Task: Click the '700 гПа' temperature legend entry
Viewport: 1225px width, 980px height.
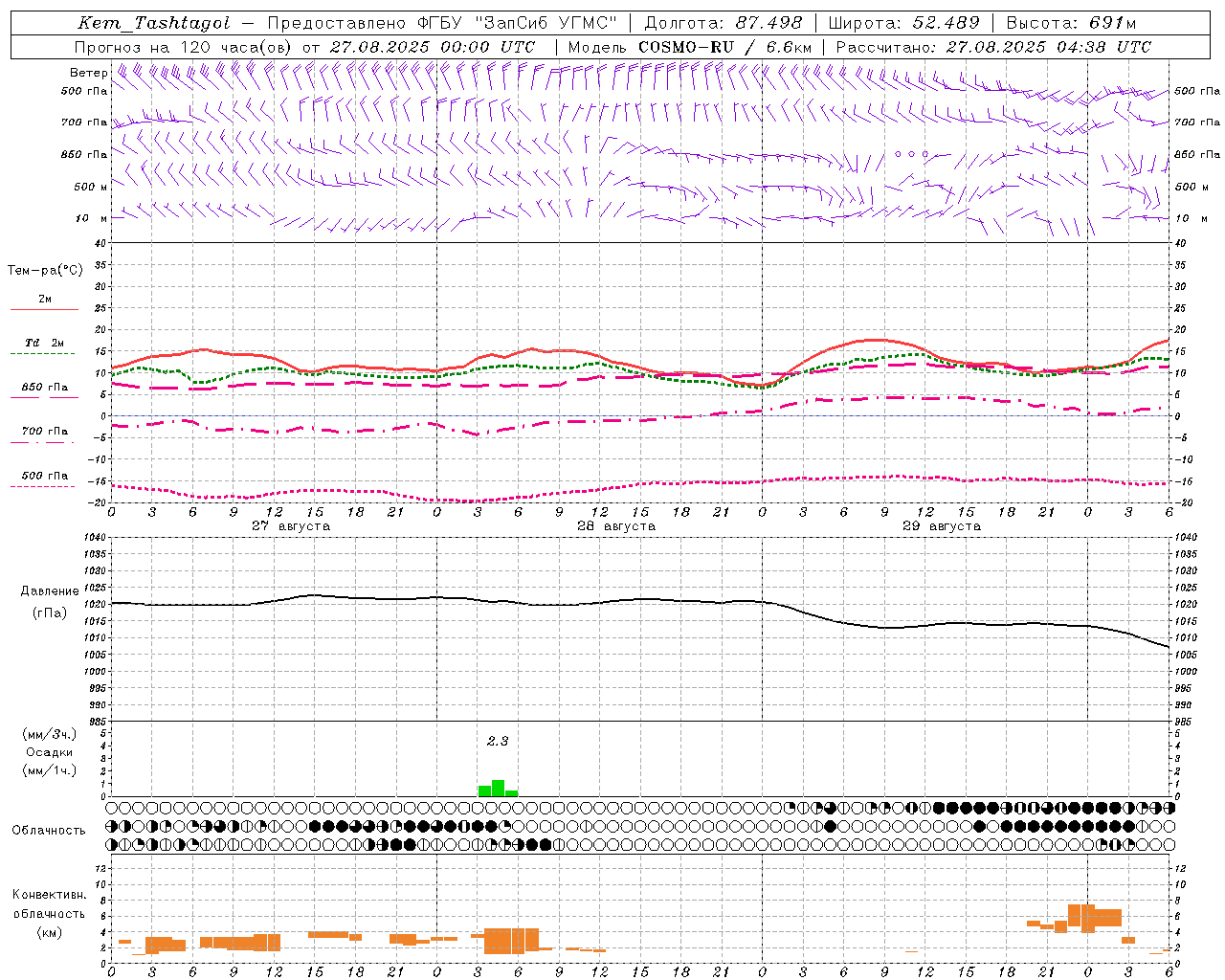Action: (45, 432)
